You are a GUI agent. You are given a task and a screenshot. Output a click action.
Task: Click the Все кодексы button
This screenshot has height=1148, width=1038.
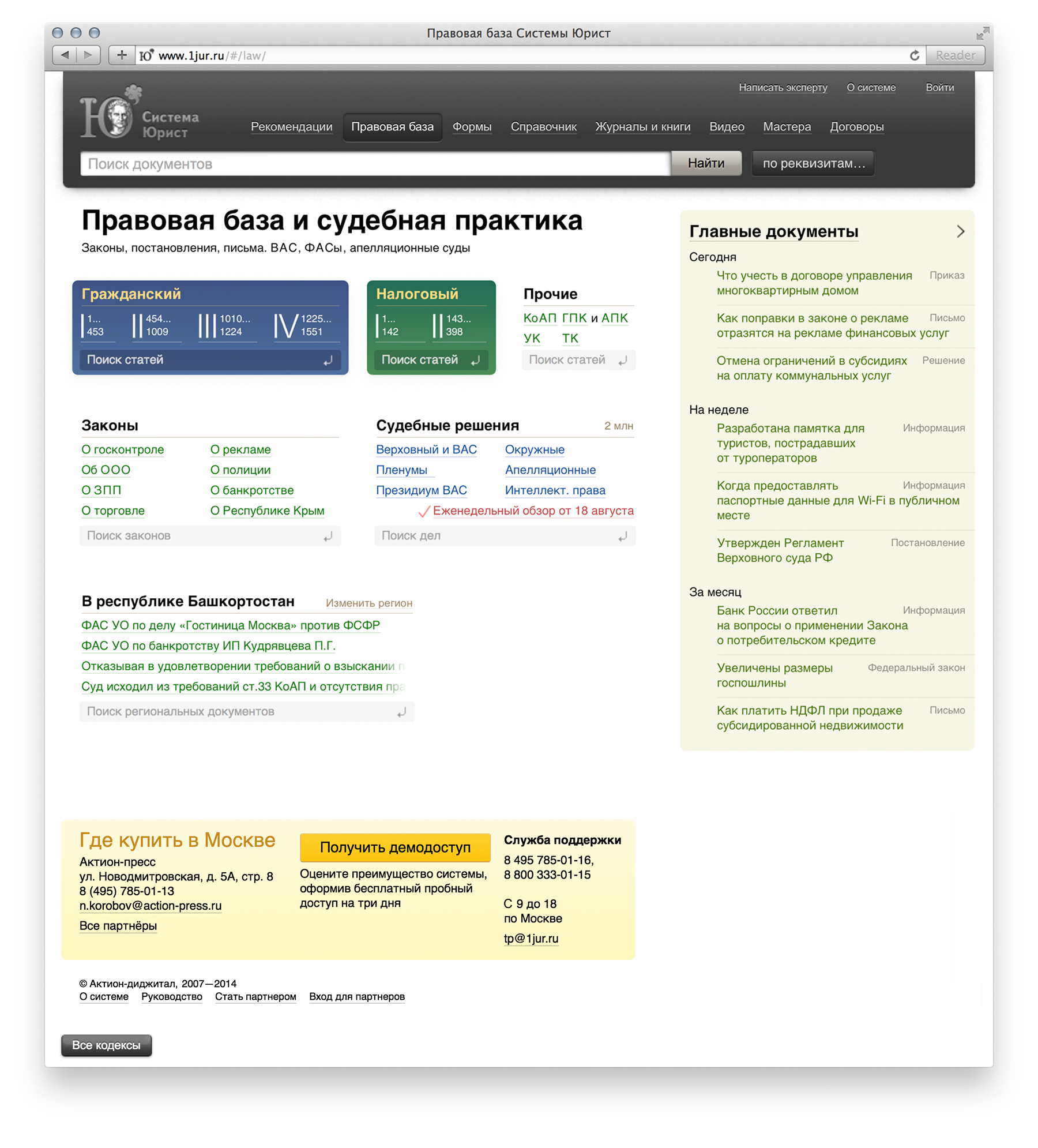106,1045
